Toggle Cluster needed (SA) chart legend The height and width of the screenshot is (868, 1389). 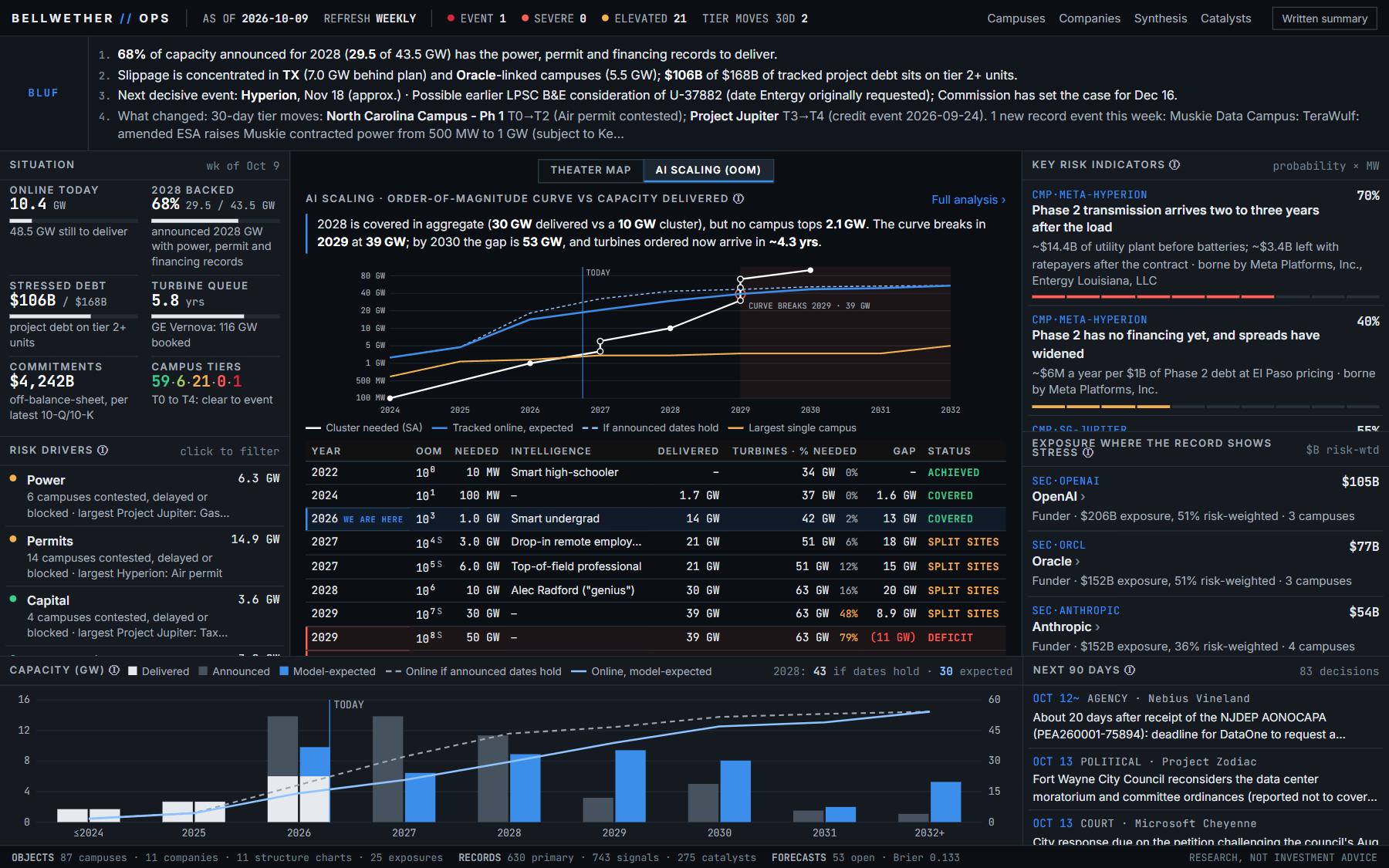click(x=363, y=427)
